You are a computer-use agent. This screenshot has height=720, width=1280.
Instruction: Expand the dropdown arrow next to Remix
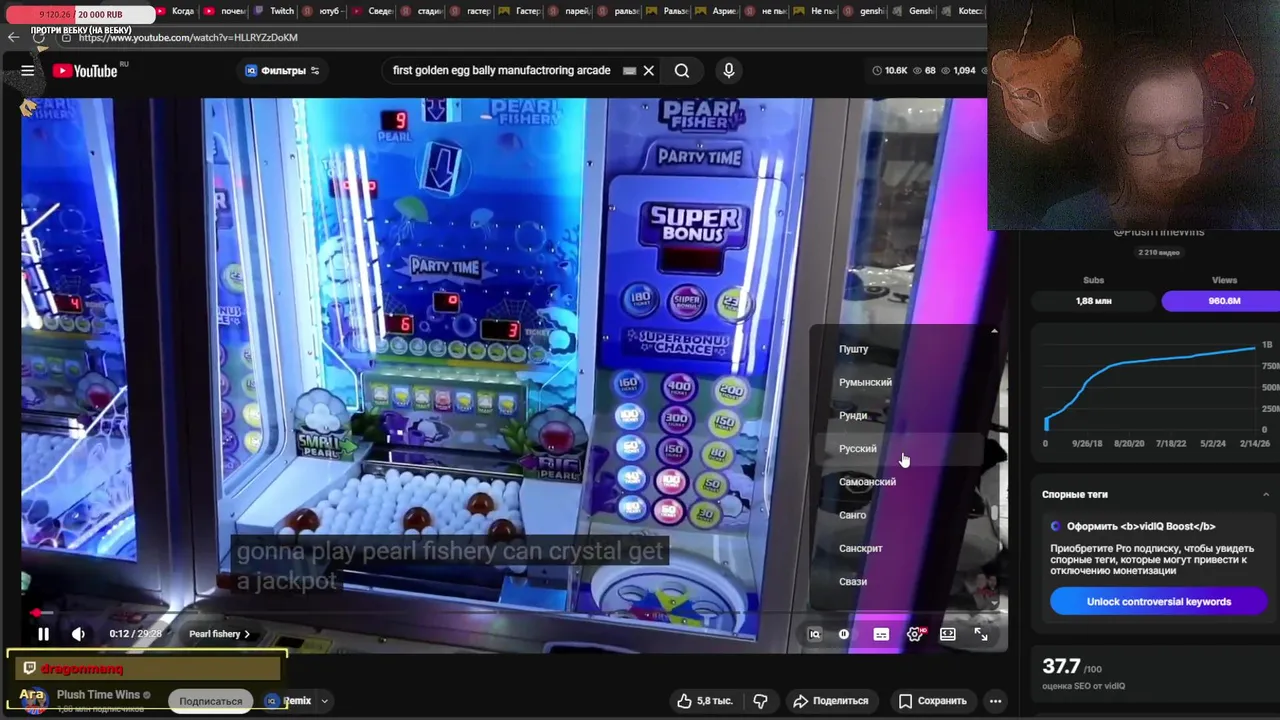click(x=324, y=701)
